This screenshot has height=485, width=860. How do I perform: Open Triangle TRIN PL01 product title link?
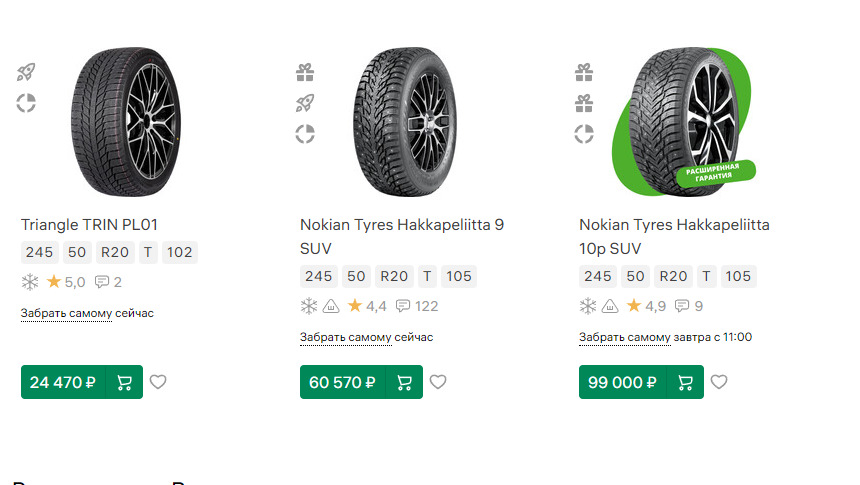tap(89, 224)
